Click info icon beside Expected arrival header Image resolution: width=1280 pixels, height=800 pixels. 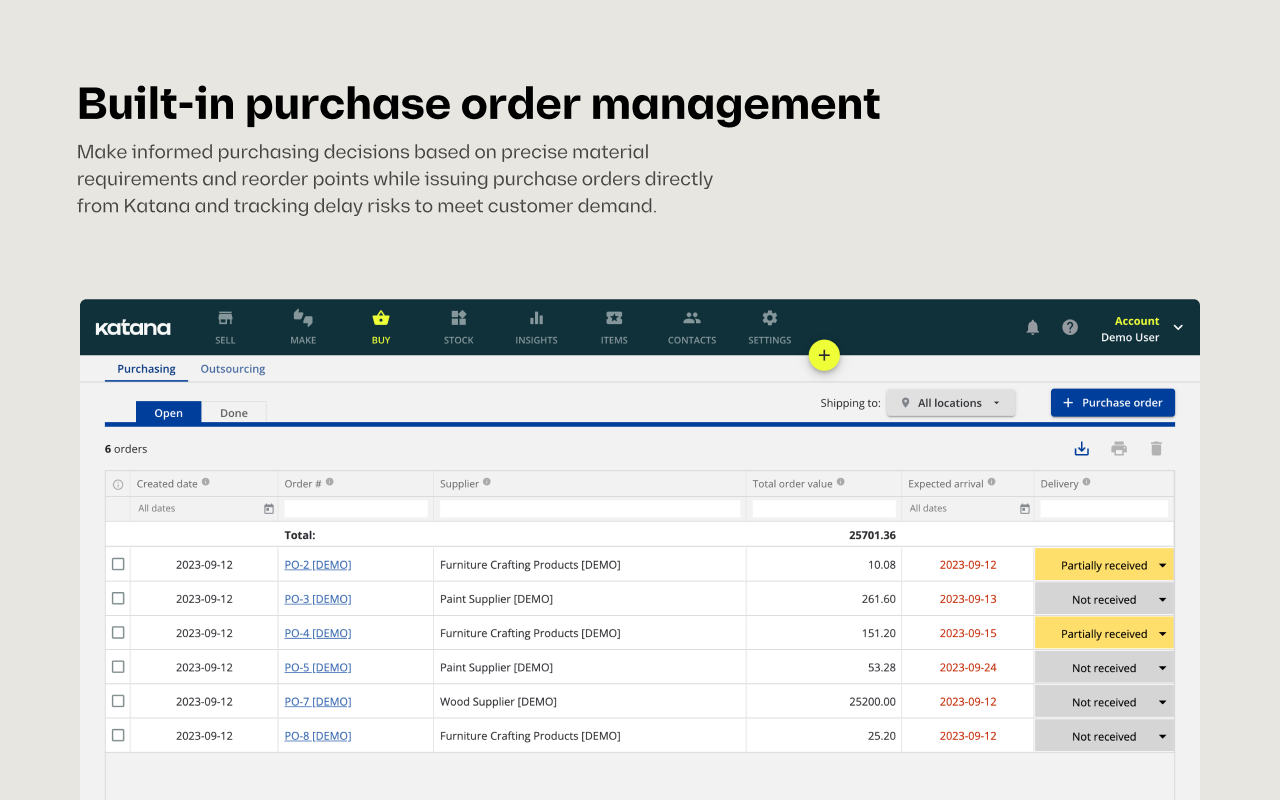click(992, 482)
